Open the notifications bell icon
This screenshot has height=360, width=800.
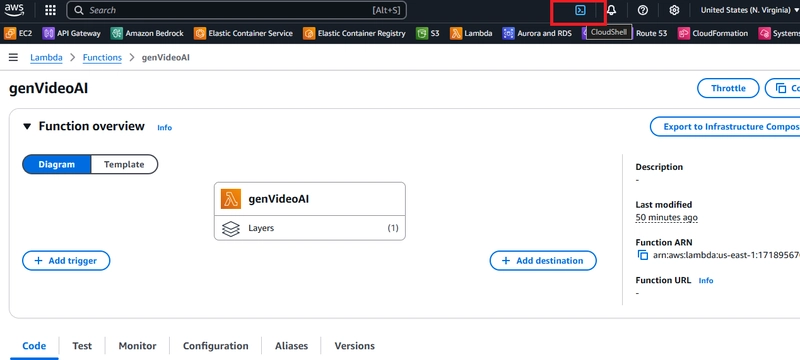pos(611,10)
